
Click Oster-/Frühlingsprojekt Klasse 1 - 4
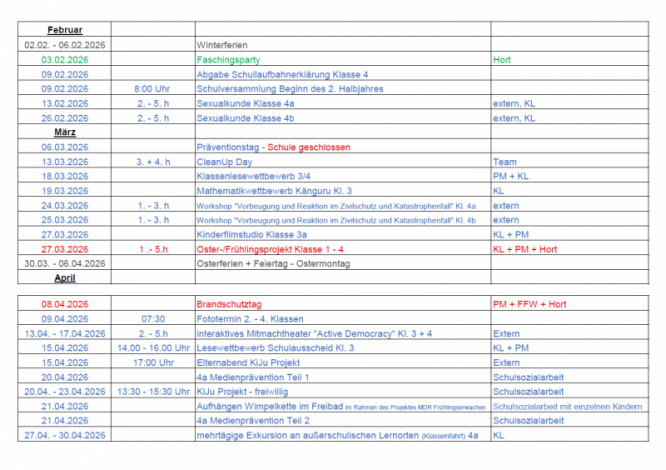click(x=270, y=249)
